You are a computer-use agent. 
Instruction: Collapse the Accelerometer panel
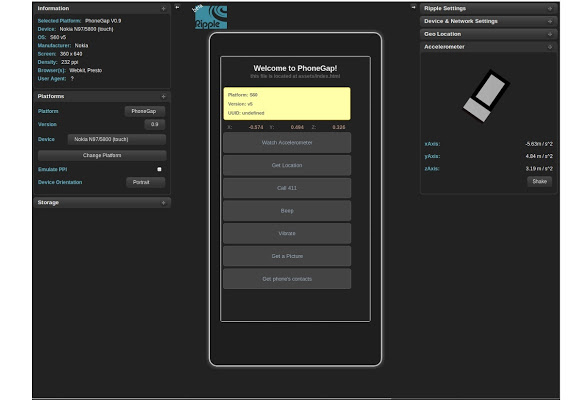click(550, 47)
